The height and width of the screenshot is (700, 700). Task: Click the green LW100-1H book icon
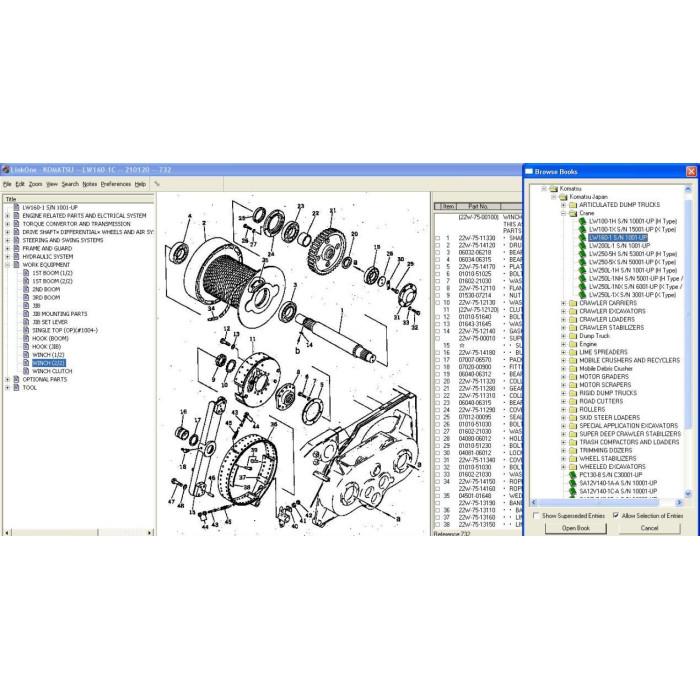tap(582, 221)
